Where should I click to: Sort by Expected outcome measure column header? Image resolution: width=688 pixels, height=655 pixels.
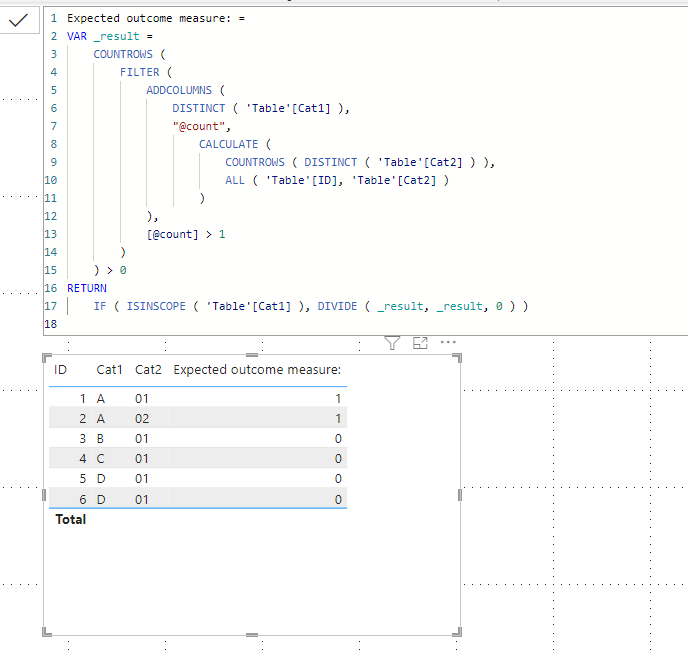(x=257, y=370)
